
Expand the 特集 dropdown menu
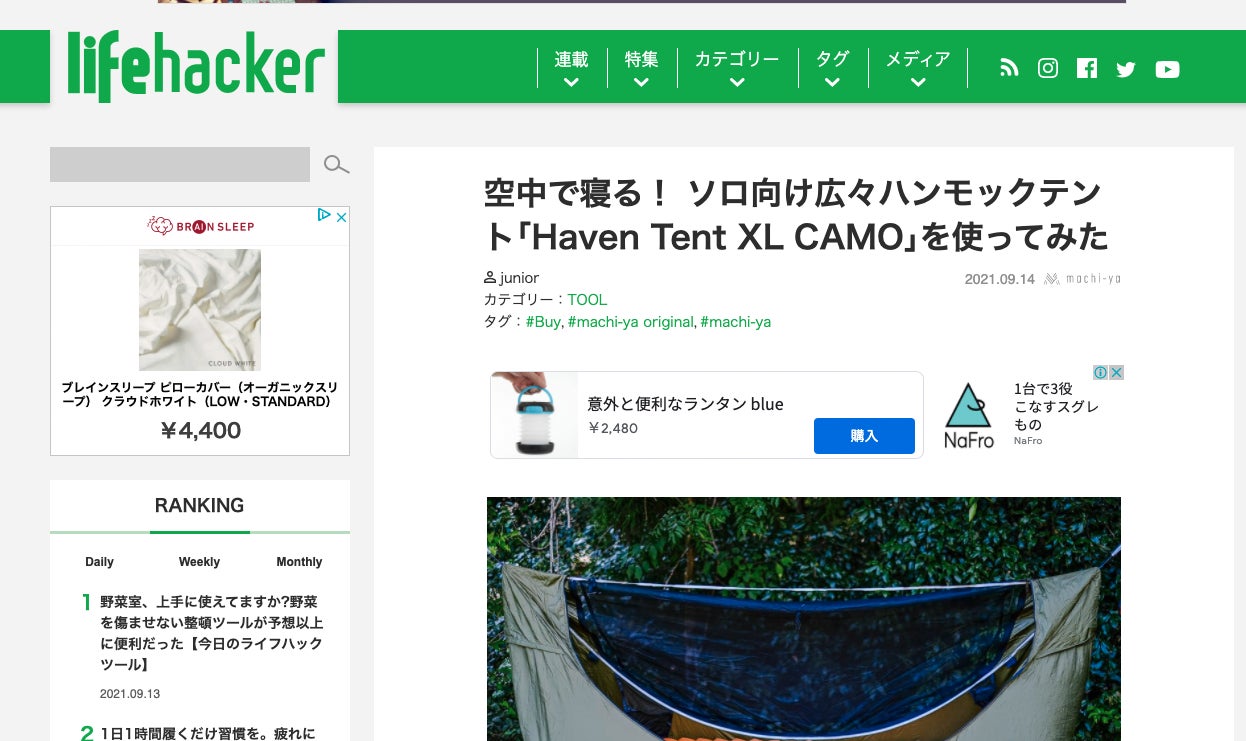(x=641, y=68)
